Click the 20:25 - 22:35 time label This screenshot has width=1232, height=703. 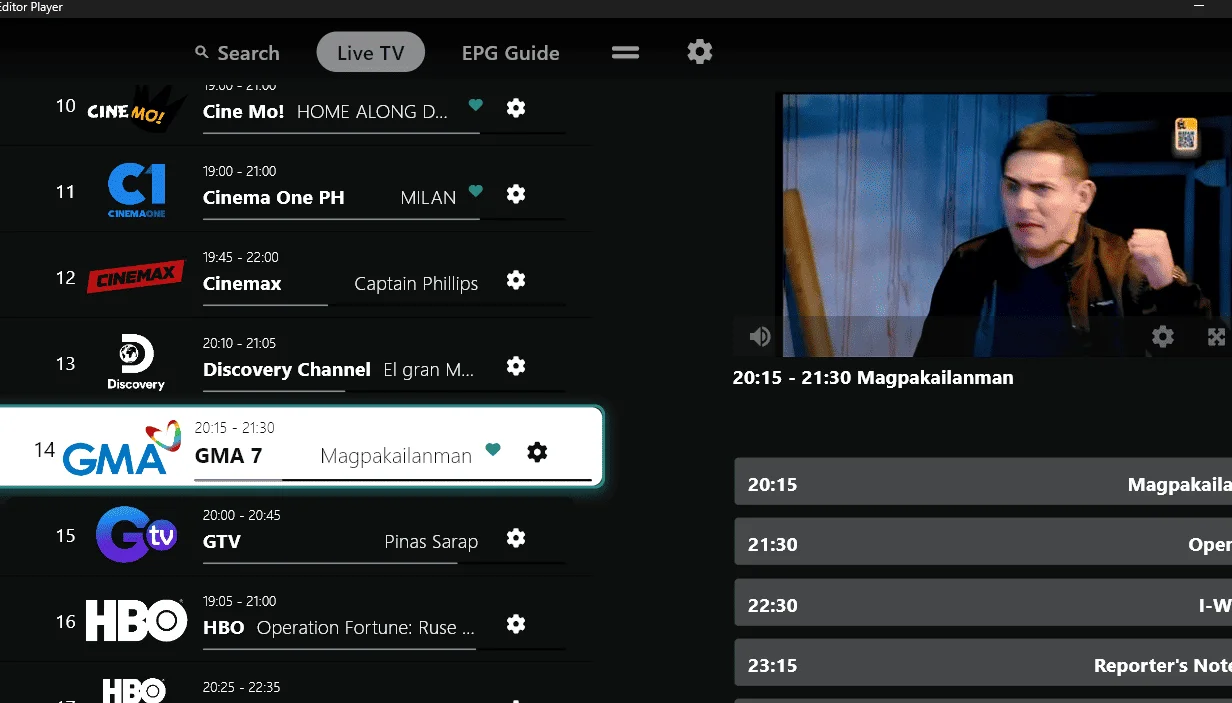point(241,687)
